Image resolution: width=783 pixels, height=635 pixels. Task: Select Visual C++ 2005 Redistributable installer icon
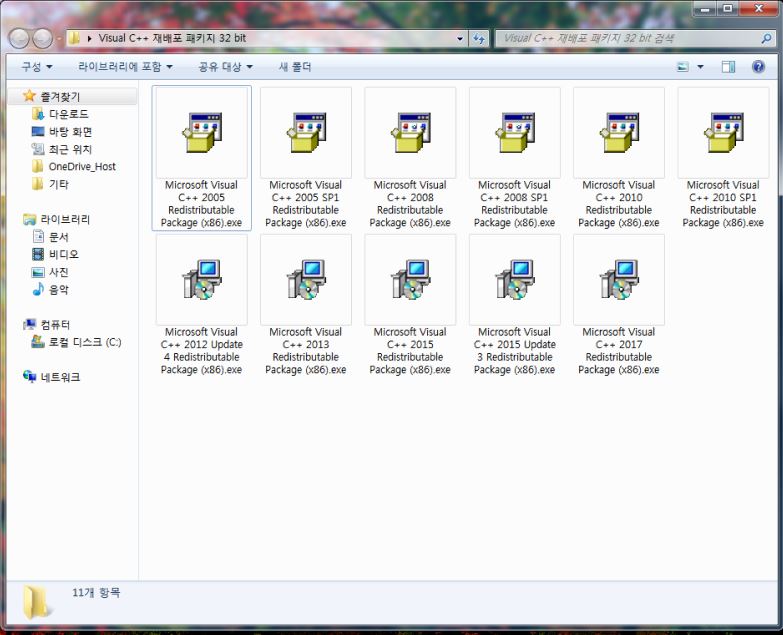[x=202, y=133]
